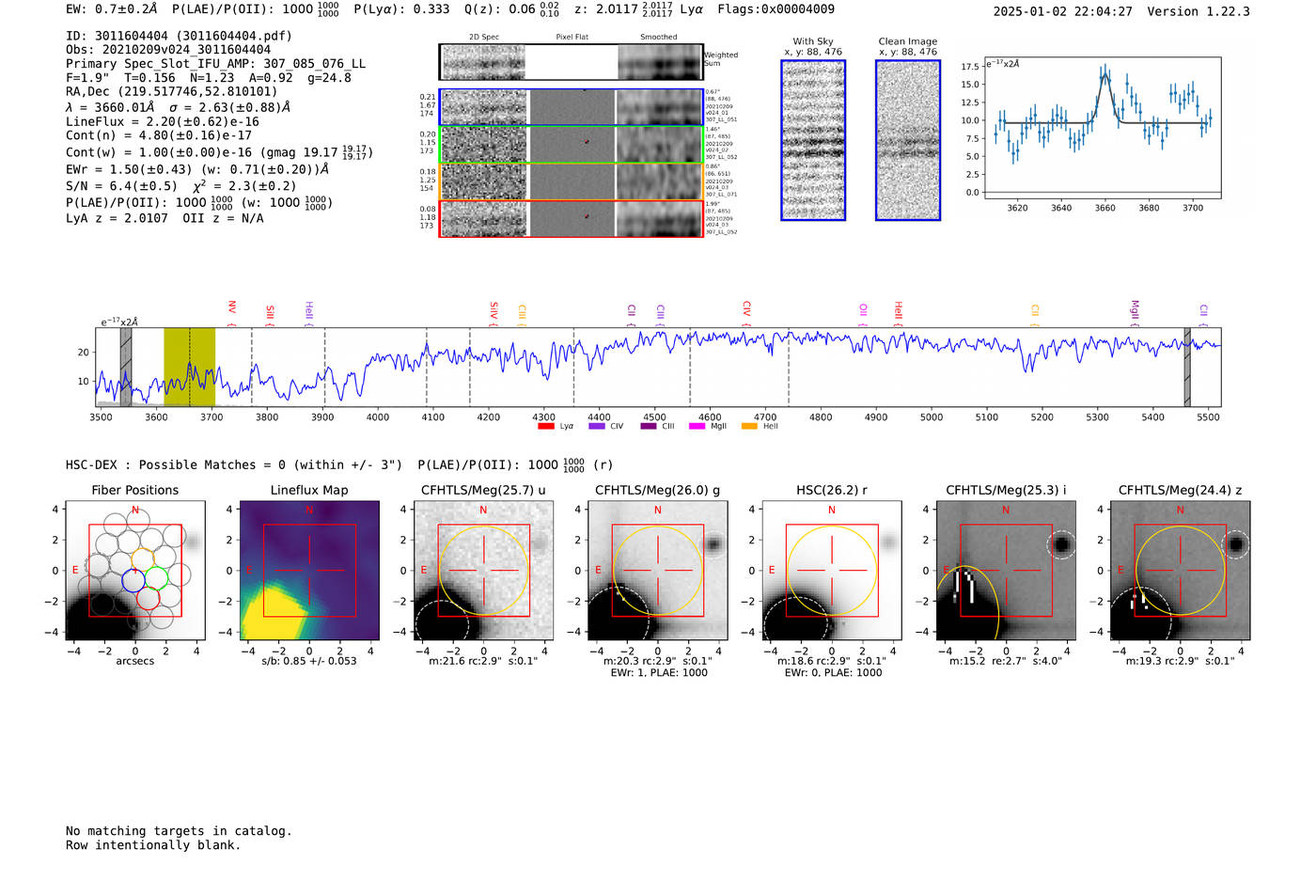Select the green-bordered fiber spectrum row
The image size is (1316, 896).
coord(572,144)
